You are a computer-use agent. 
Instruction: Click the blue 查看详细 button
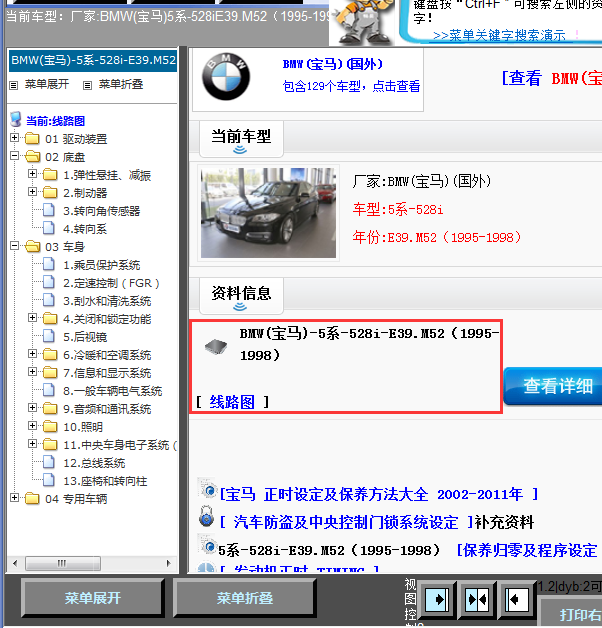click(553, 386)
